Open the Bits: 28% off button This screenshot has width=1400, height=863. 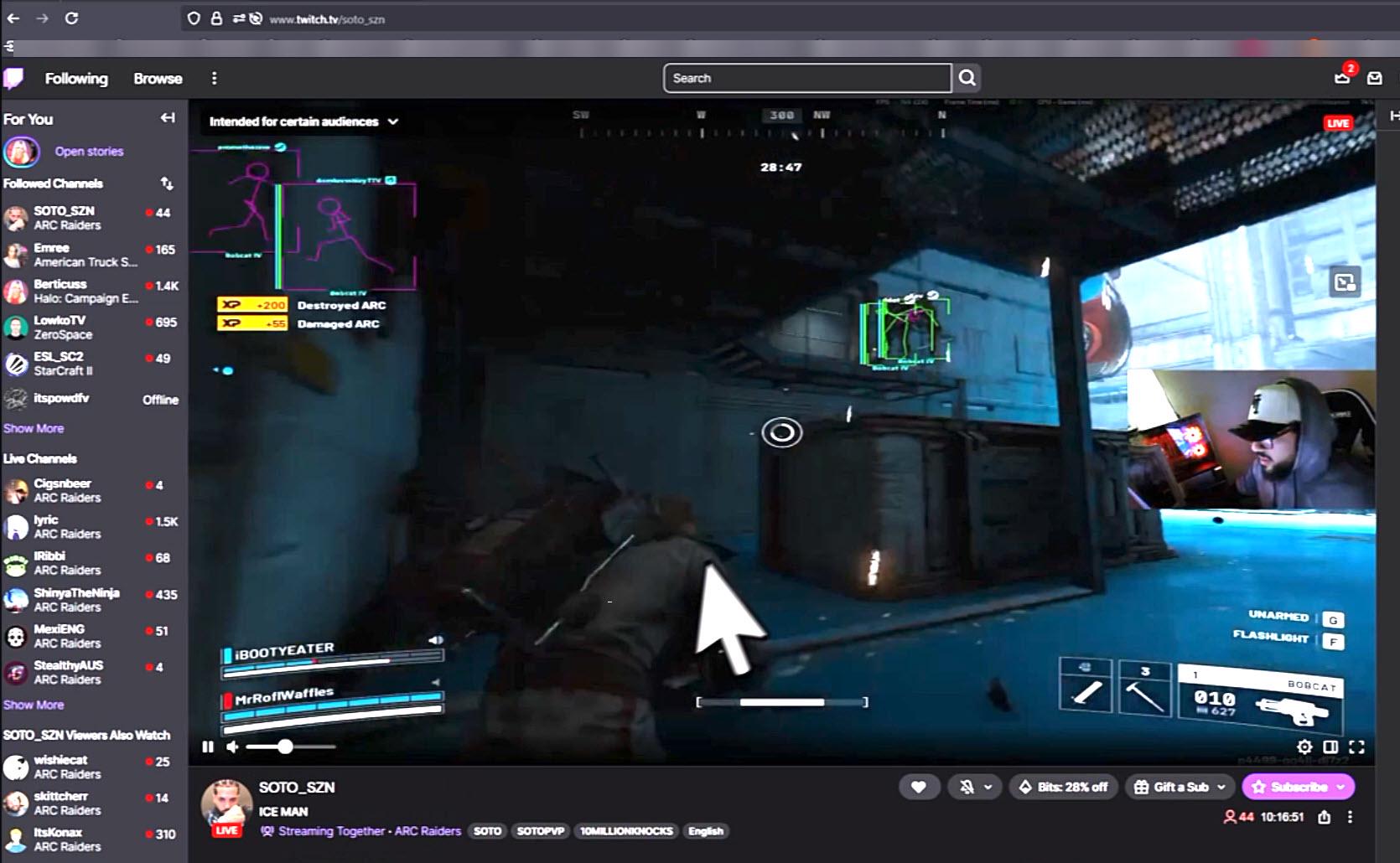pos(1063,787)
